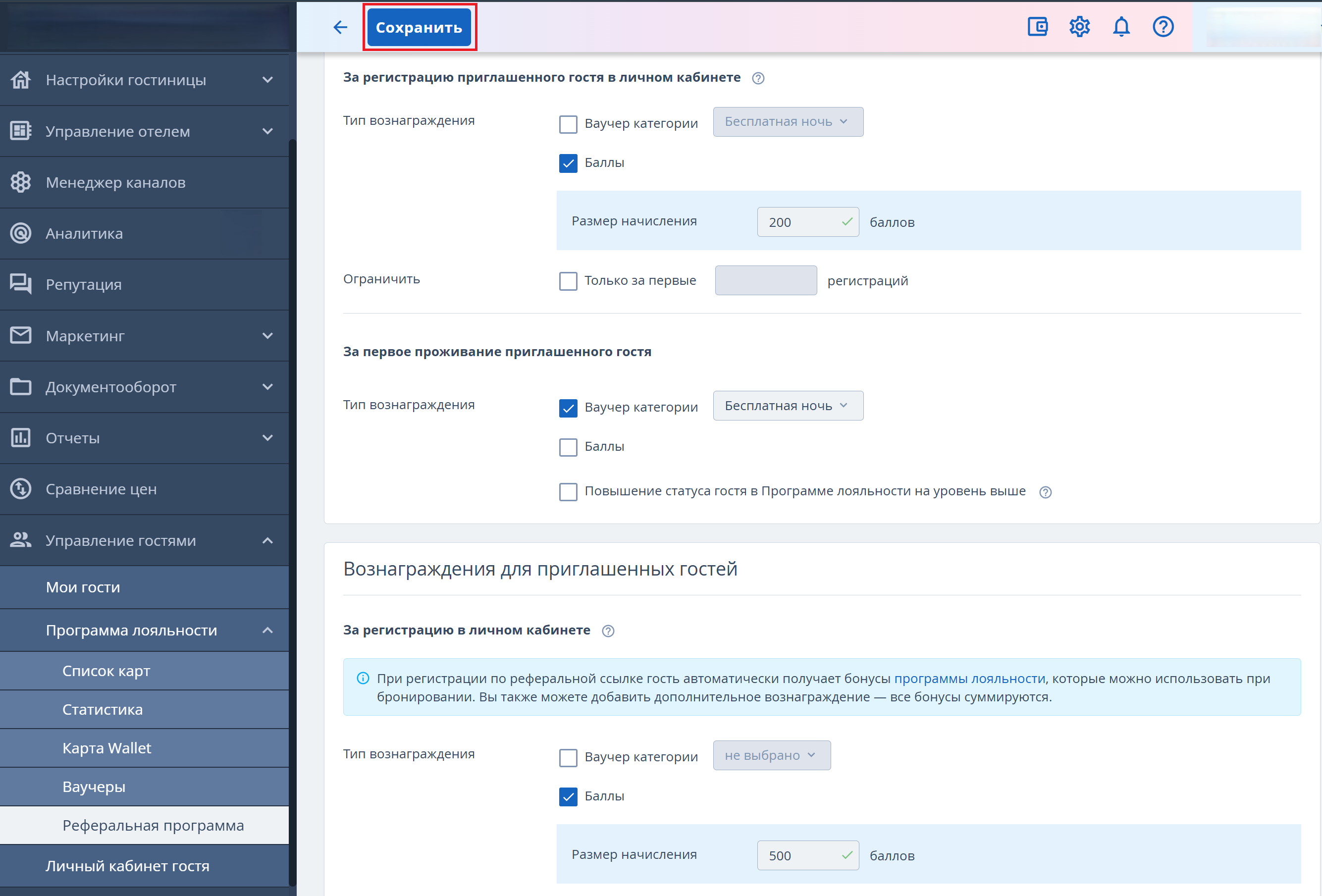Collapse Программа лояльности submenu

click(x=267, y=631)
